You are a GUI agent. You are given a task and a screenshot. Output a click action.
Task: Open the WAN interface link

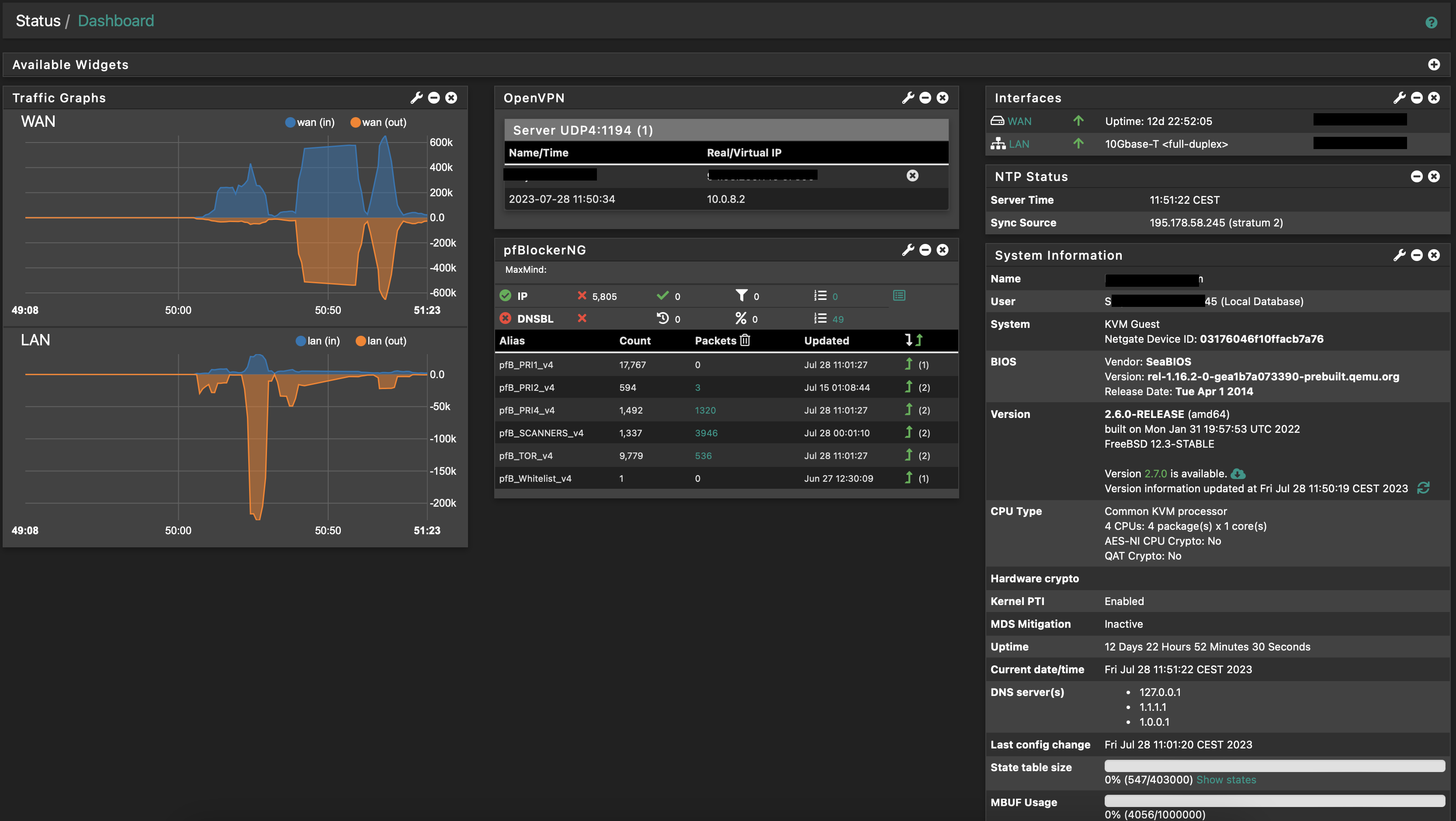pos(1019,121)
